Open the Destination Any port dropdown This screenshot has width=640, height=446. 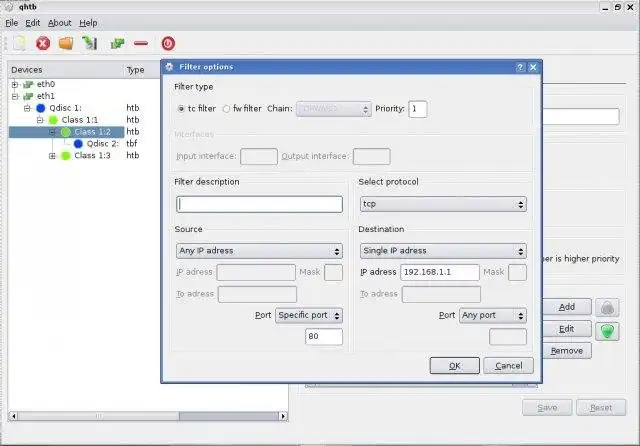click(x=493, y=315)
